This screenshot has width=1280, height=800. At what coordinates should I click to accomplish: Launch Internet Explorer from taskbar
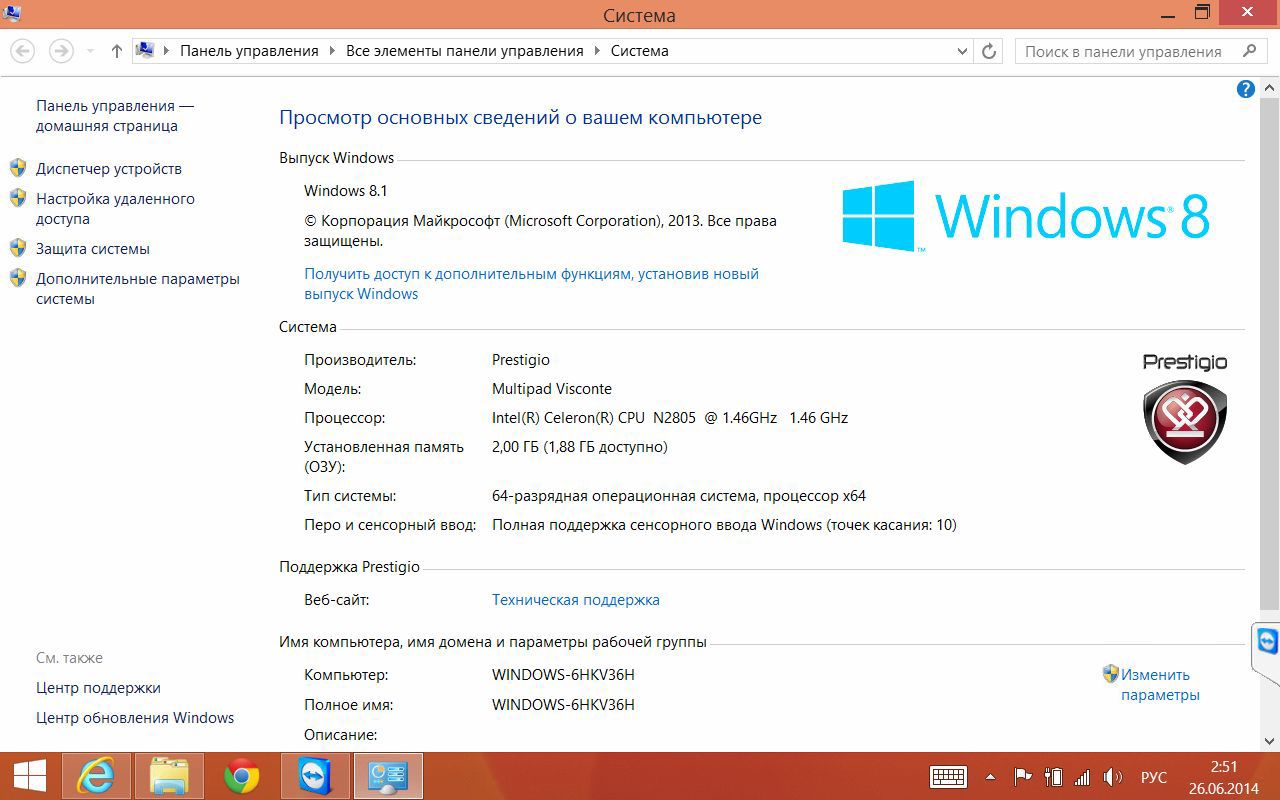point(96,776)
